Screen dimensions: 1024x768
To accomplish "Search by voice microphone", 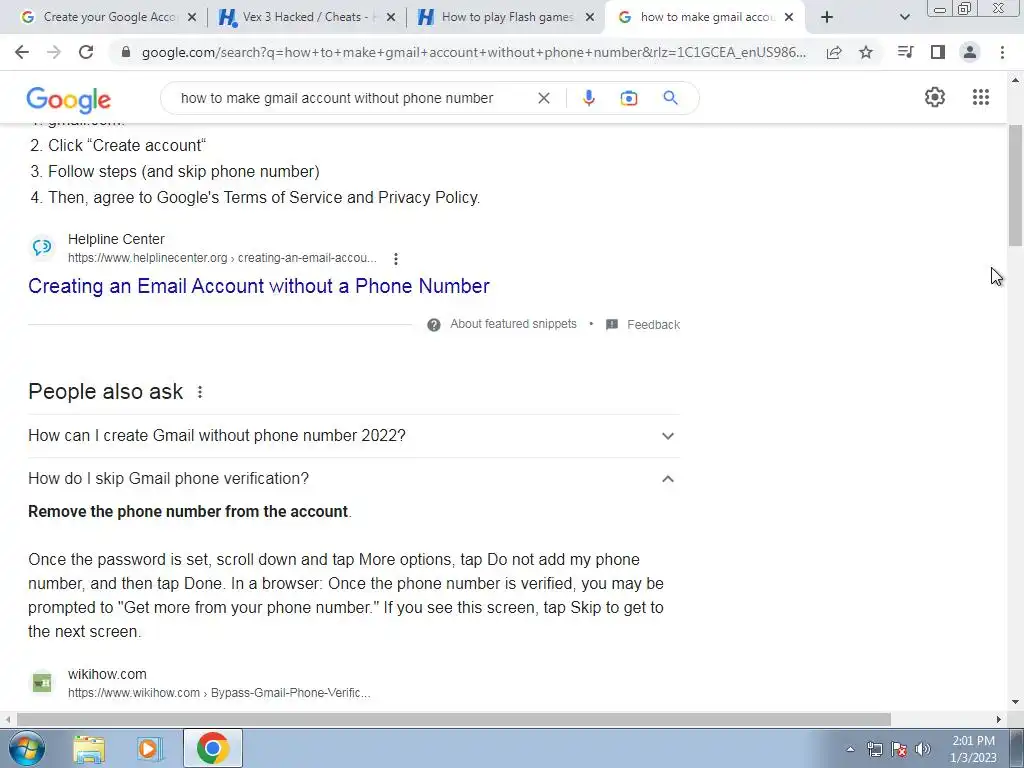I will [x=588, y=98].
